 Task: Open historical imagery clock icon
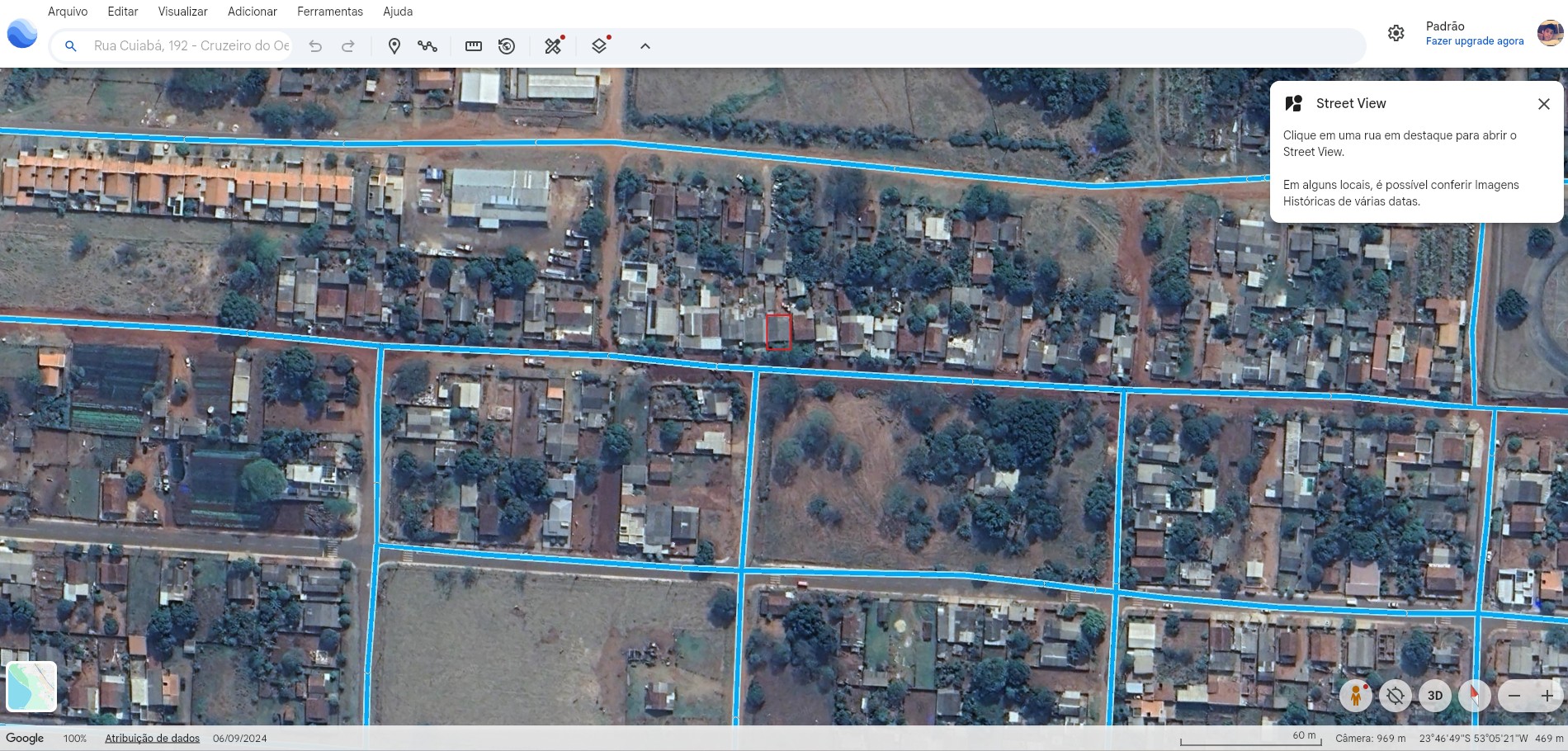(x=507, y=46)
